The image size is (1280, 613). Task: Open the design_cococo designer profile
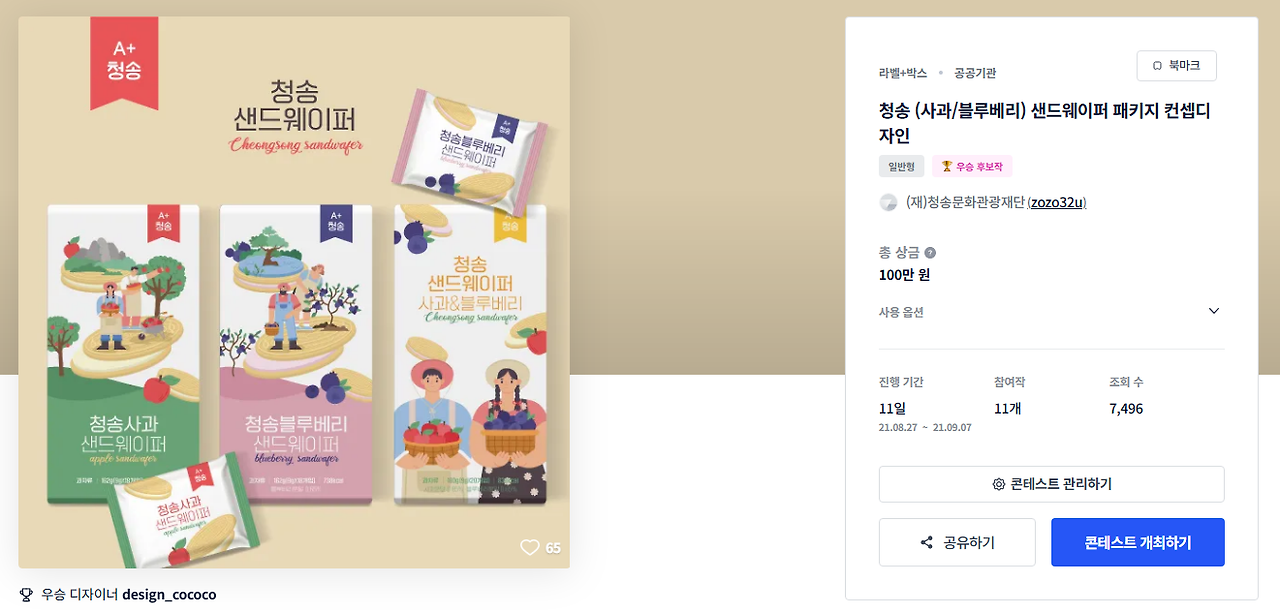(169, 595)
